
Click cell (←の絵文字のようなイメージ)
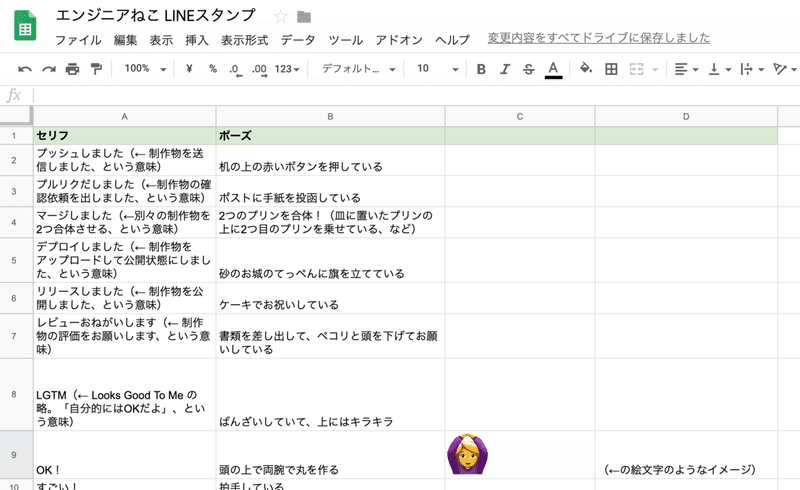tap(686, 455)
